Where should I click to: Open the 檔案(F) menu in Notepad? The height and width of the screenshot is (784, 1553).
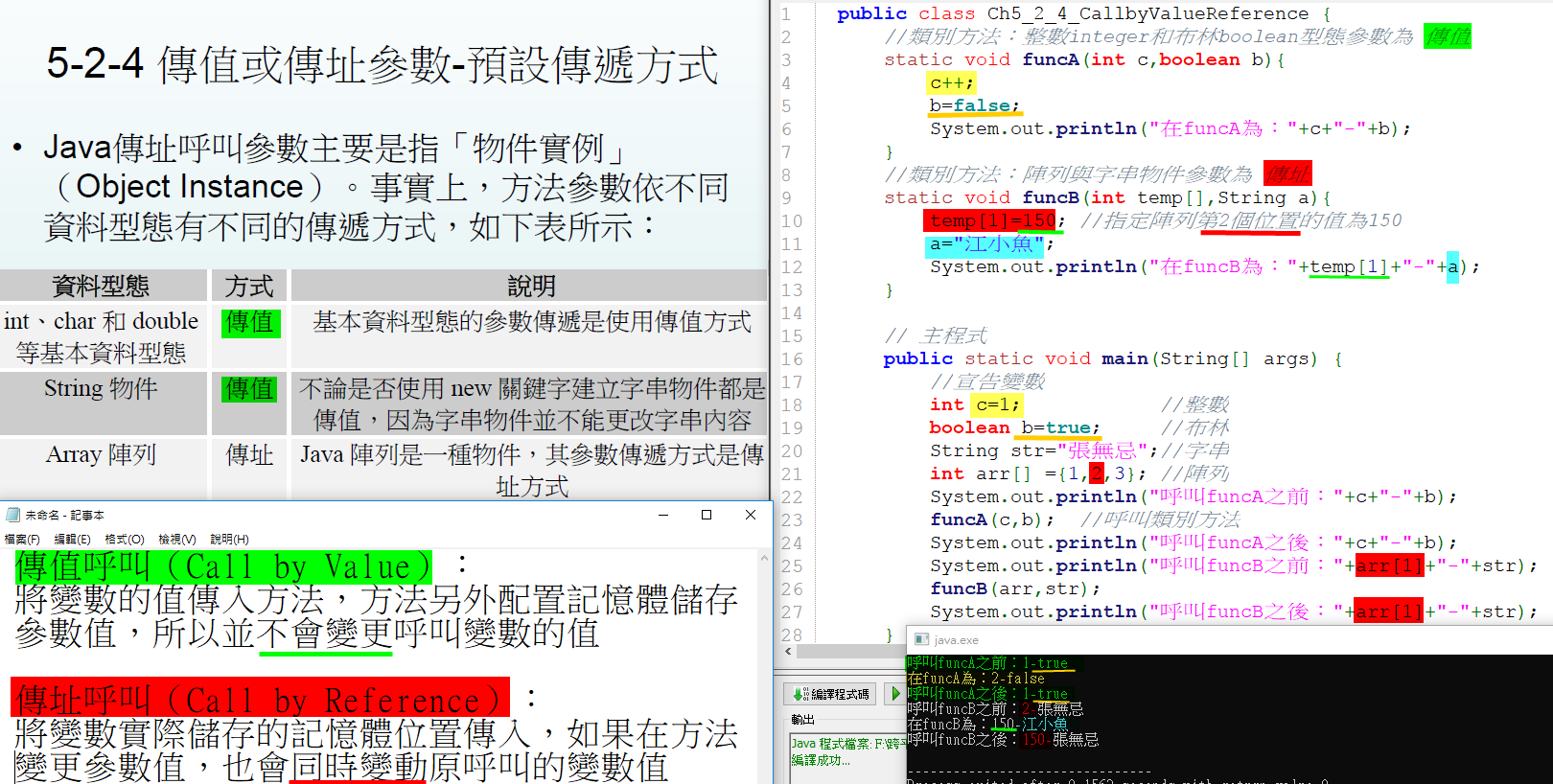pos(22,540)
